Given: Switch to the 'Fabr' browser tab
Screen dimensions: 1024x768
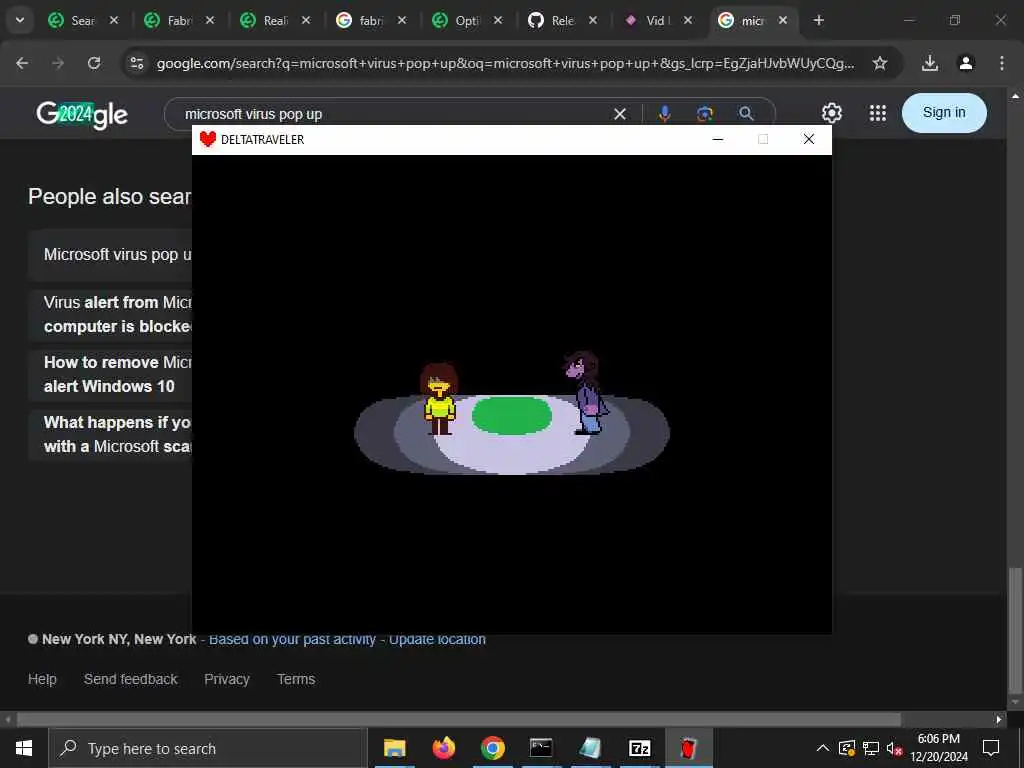Looking at the screenshot, I should pyautogui.click(x=179, y=20).
